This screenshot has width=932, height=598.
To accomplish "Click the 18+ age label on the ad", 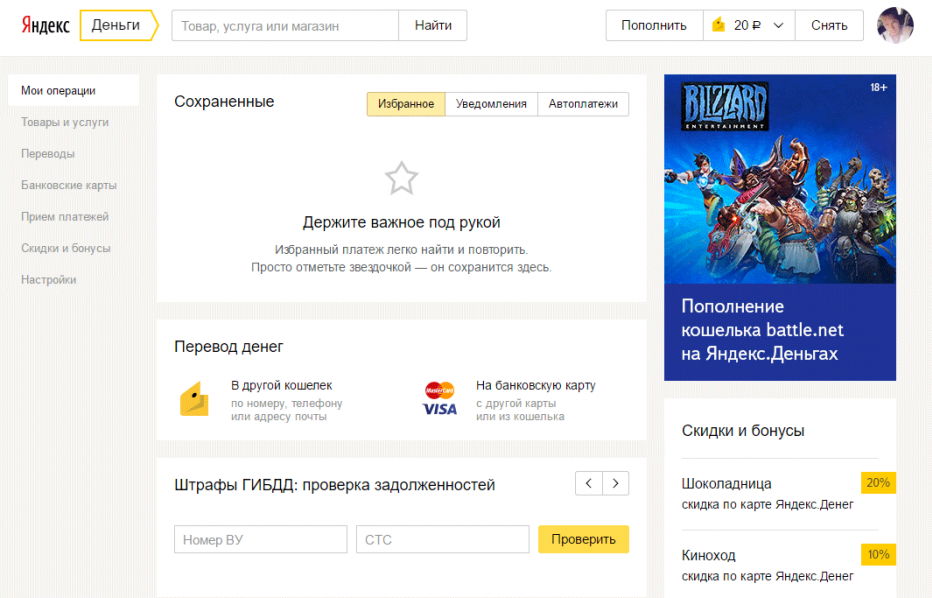I will click(879, 87).
